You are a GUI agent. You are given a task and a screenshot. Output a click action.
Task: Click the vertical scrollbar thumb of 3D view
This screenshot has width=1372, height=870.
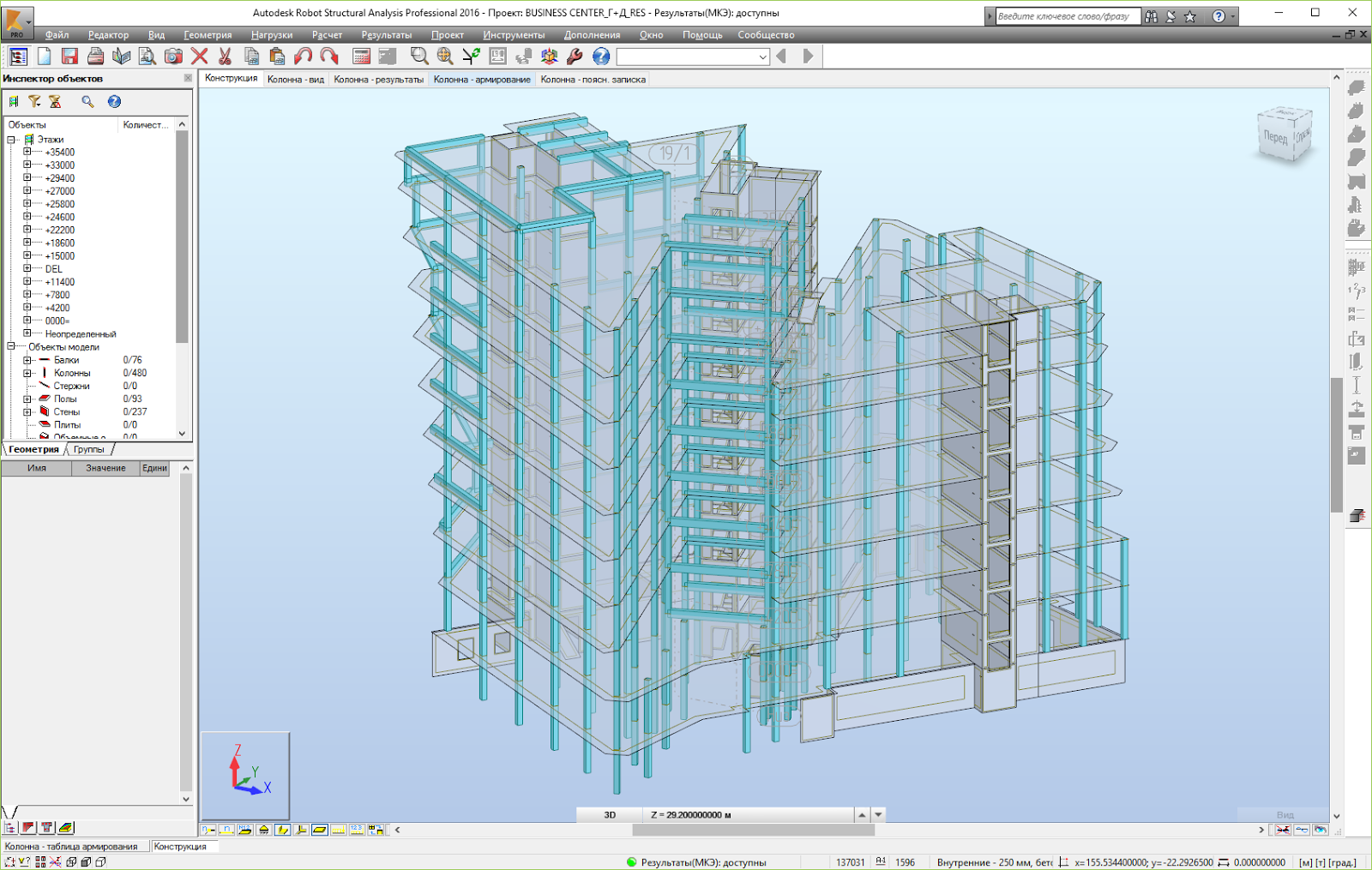(1336, 445)
